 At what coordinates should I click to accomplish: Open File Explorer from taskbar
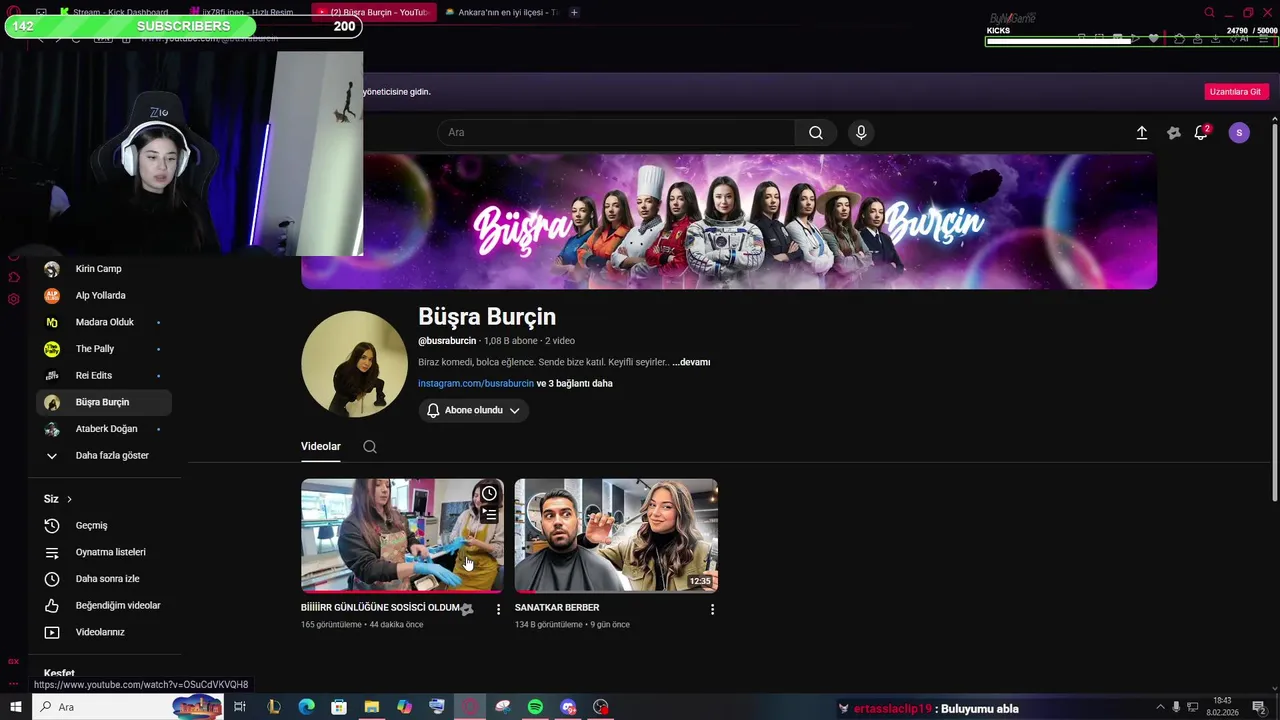coord(372,707)
